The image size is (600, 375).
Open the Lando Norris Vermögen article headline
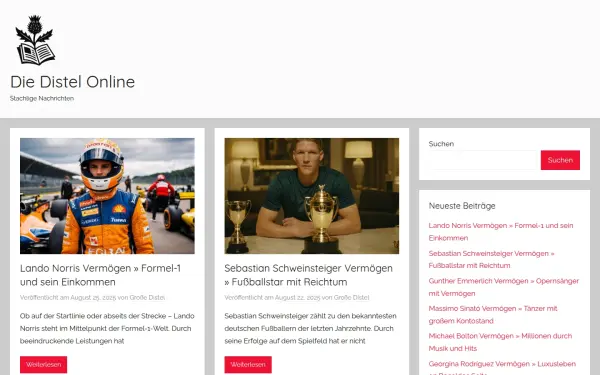pyautogui.click(x=100, y=275)
